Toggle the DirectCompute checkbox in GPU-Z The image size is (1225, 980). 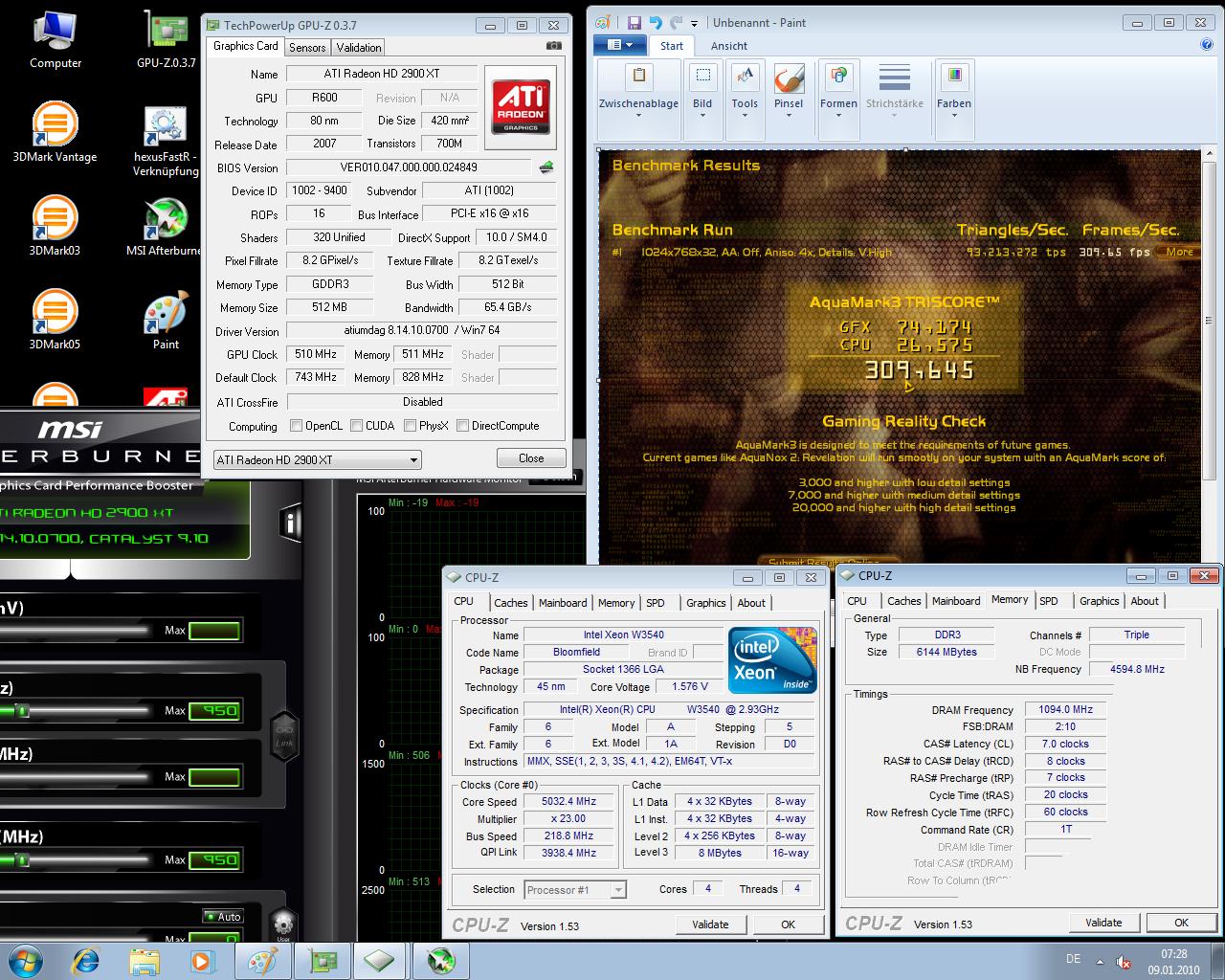462,426
